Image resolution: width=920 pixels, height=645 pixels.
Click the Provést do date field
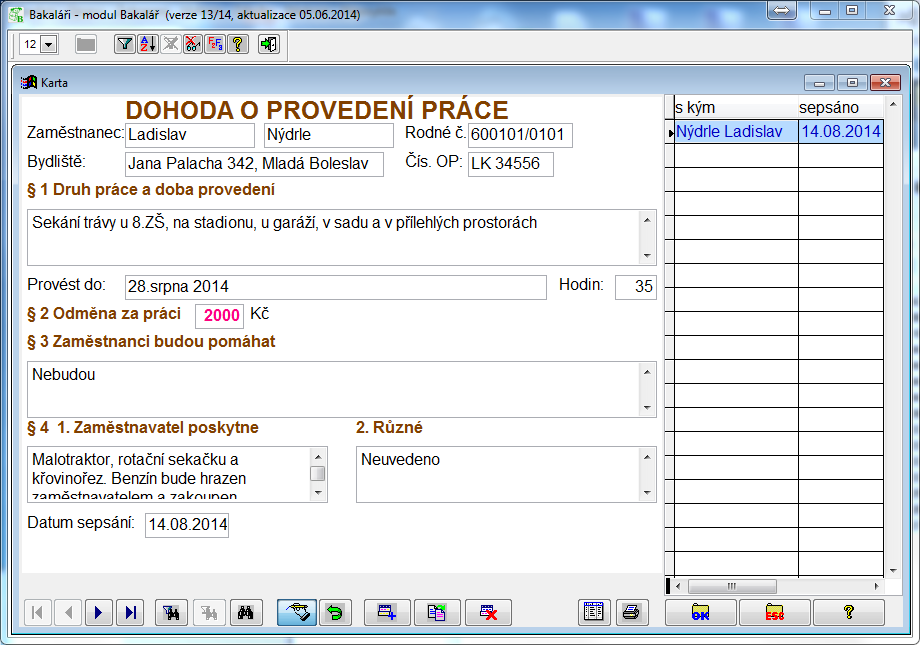click(335, 287)
